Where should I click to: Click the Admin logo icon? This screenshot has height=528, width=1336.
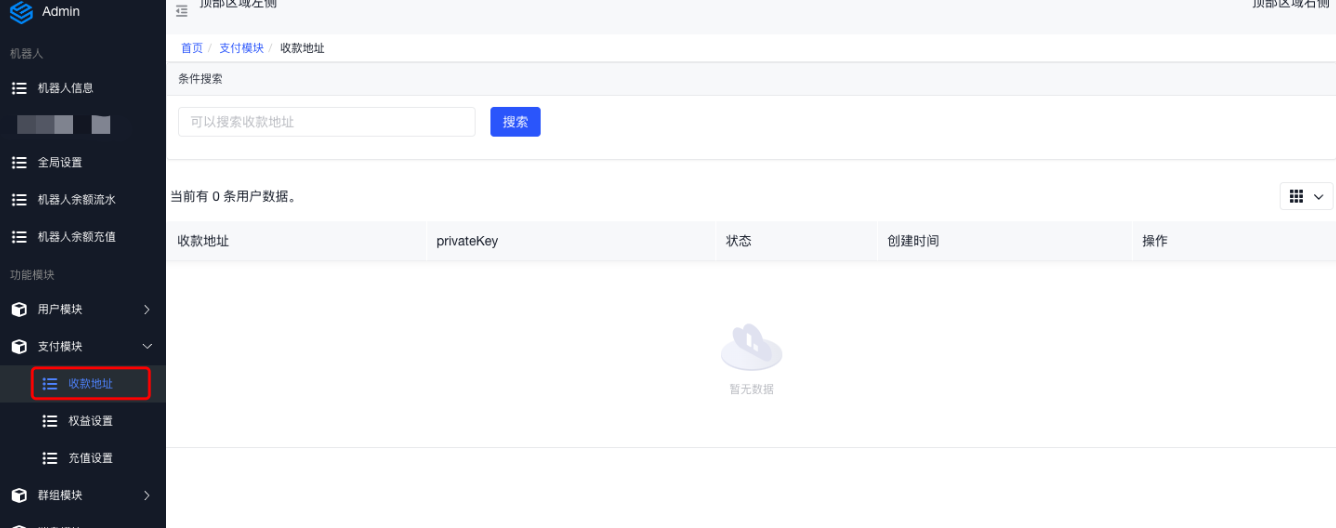click(20, 12)
